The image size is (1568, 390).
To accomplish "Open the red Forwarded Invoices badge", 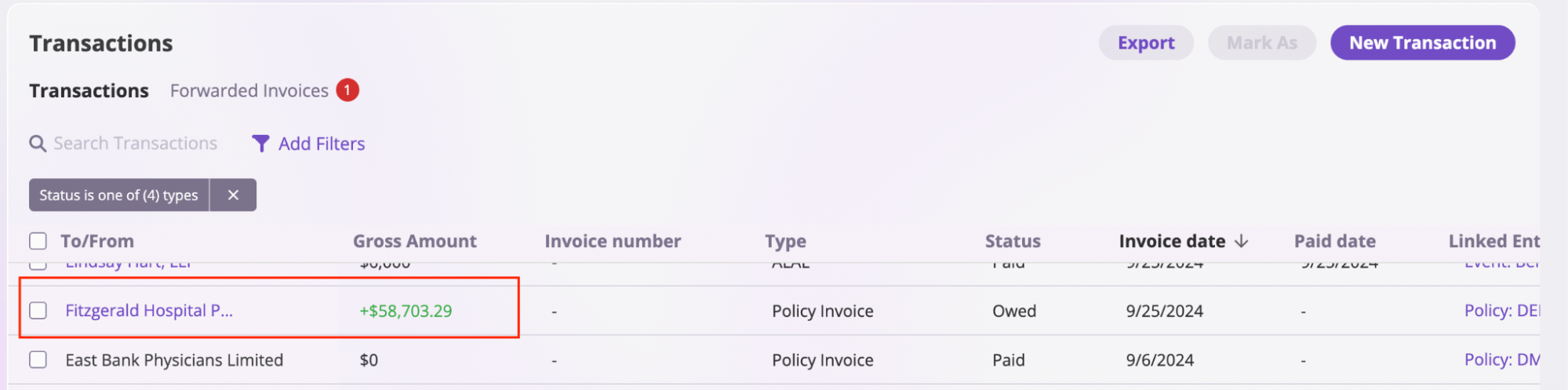I will click(347, 90).
